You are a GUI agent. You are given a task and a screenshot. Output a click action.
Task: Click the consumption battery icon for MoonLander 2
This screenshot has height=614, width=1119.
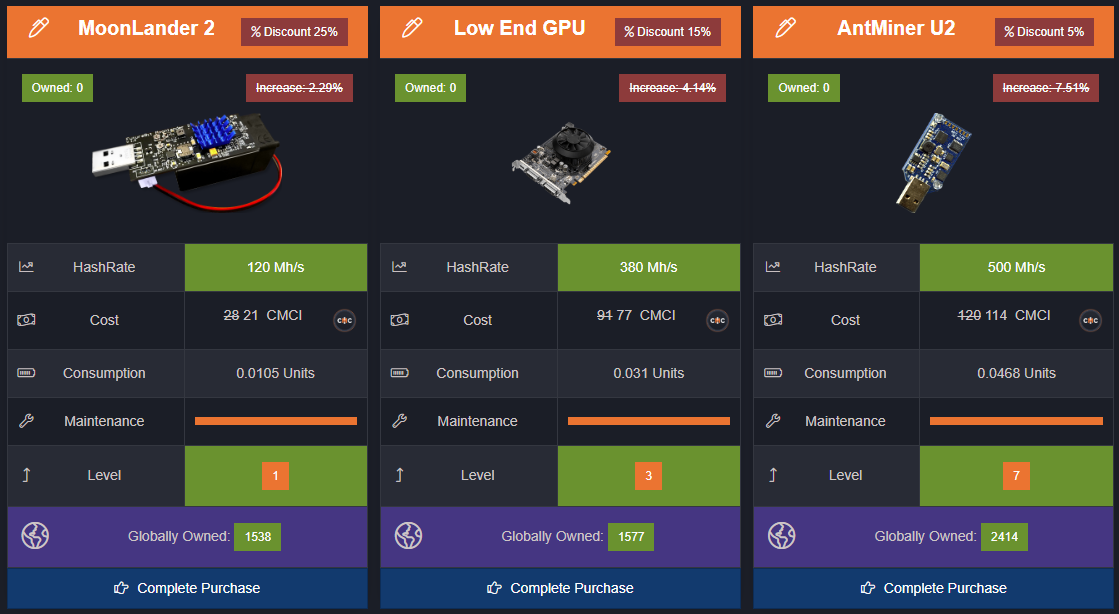[26, 373]
